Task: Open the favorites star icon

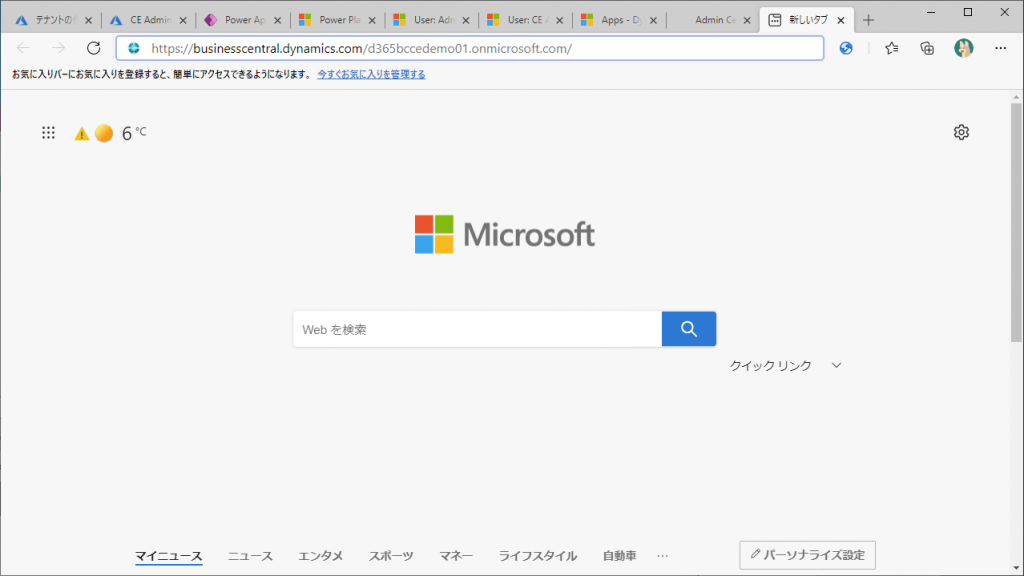Action: [891, 48]
